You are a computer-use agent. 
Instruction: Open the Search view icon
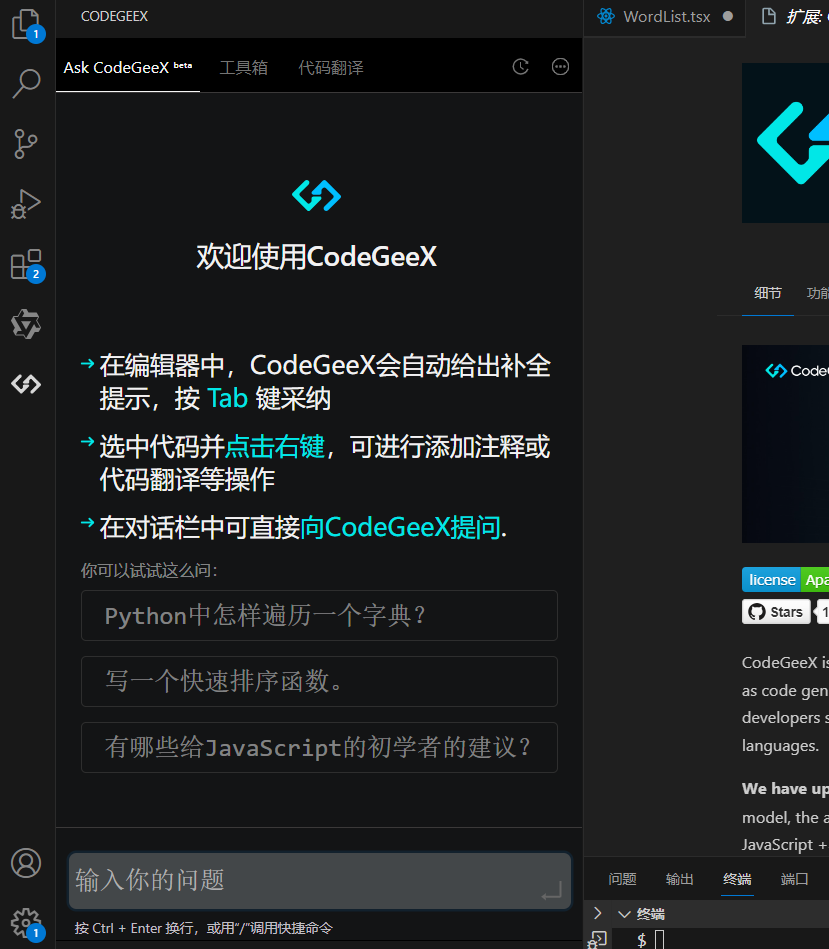[26, 84]
